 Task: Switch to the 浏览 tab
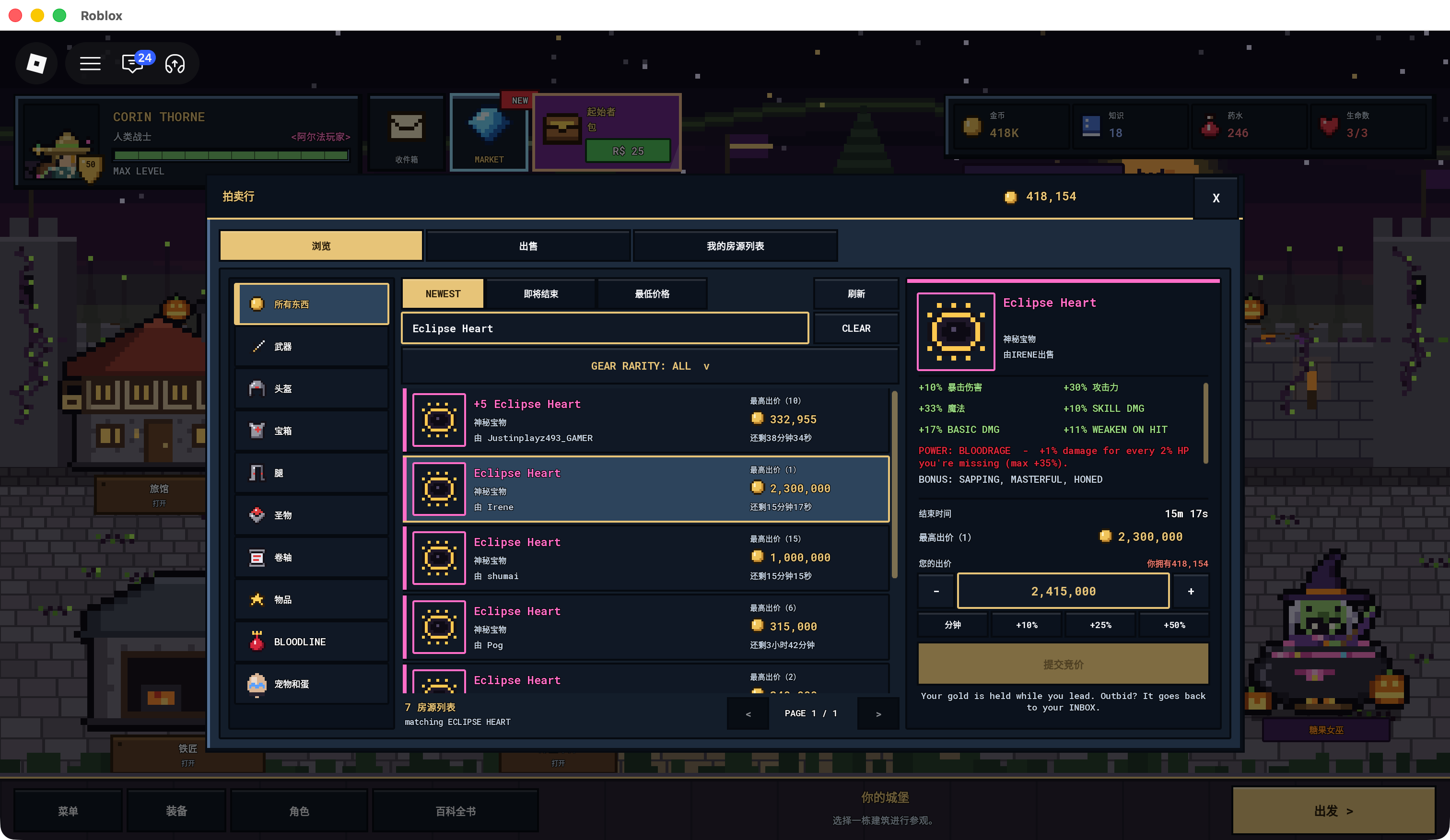coord(321,246)
